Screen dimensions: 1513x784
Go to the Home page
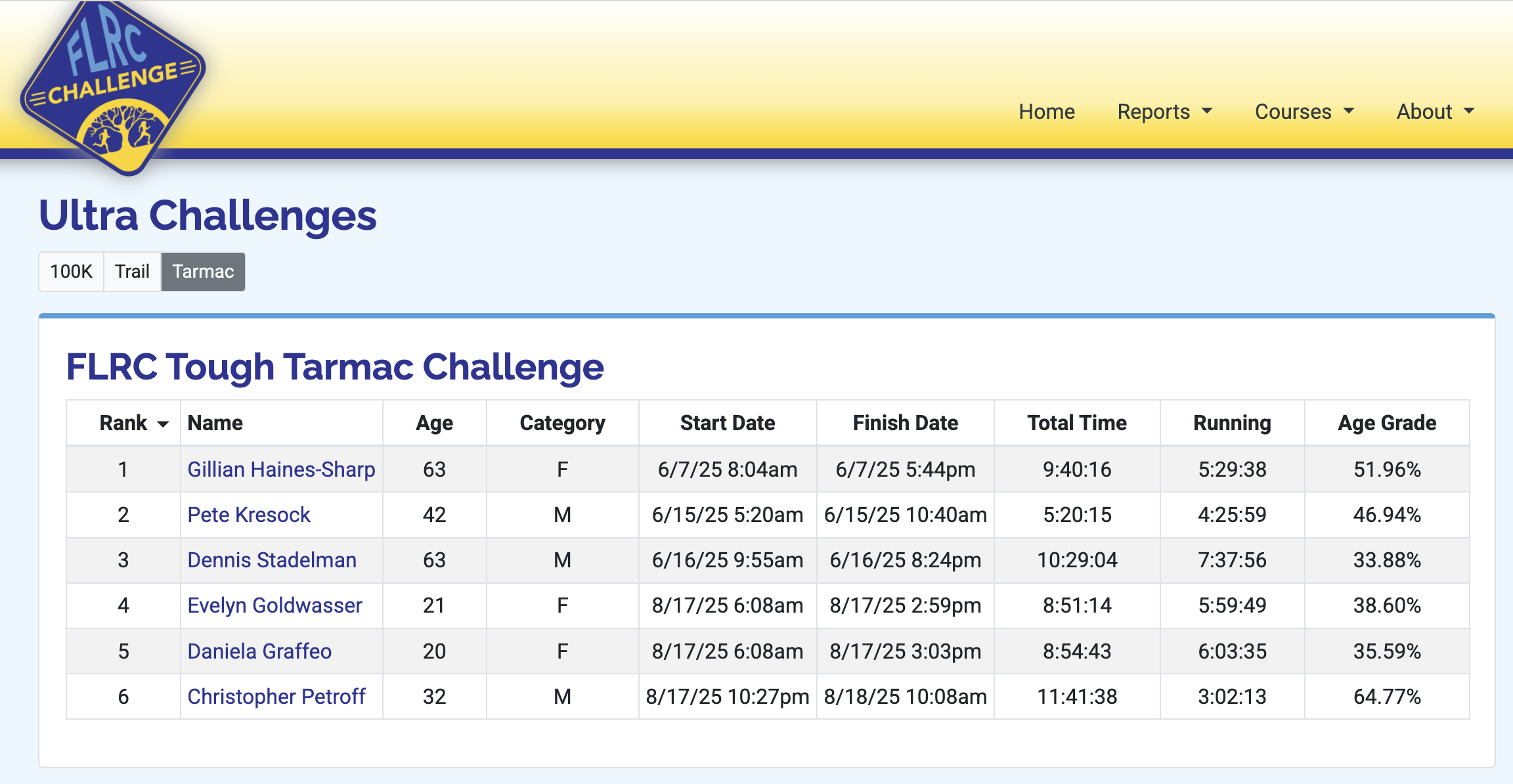click(1046, 112)
